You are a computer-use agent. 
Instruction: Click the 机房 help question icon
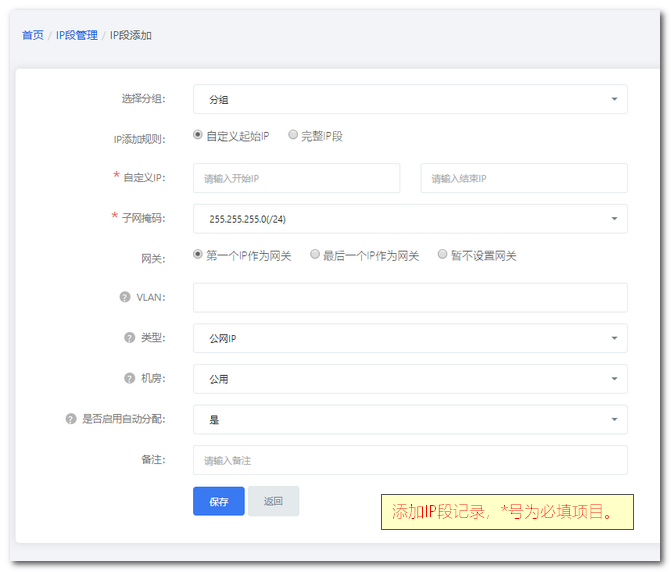click(129, 378)
